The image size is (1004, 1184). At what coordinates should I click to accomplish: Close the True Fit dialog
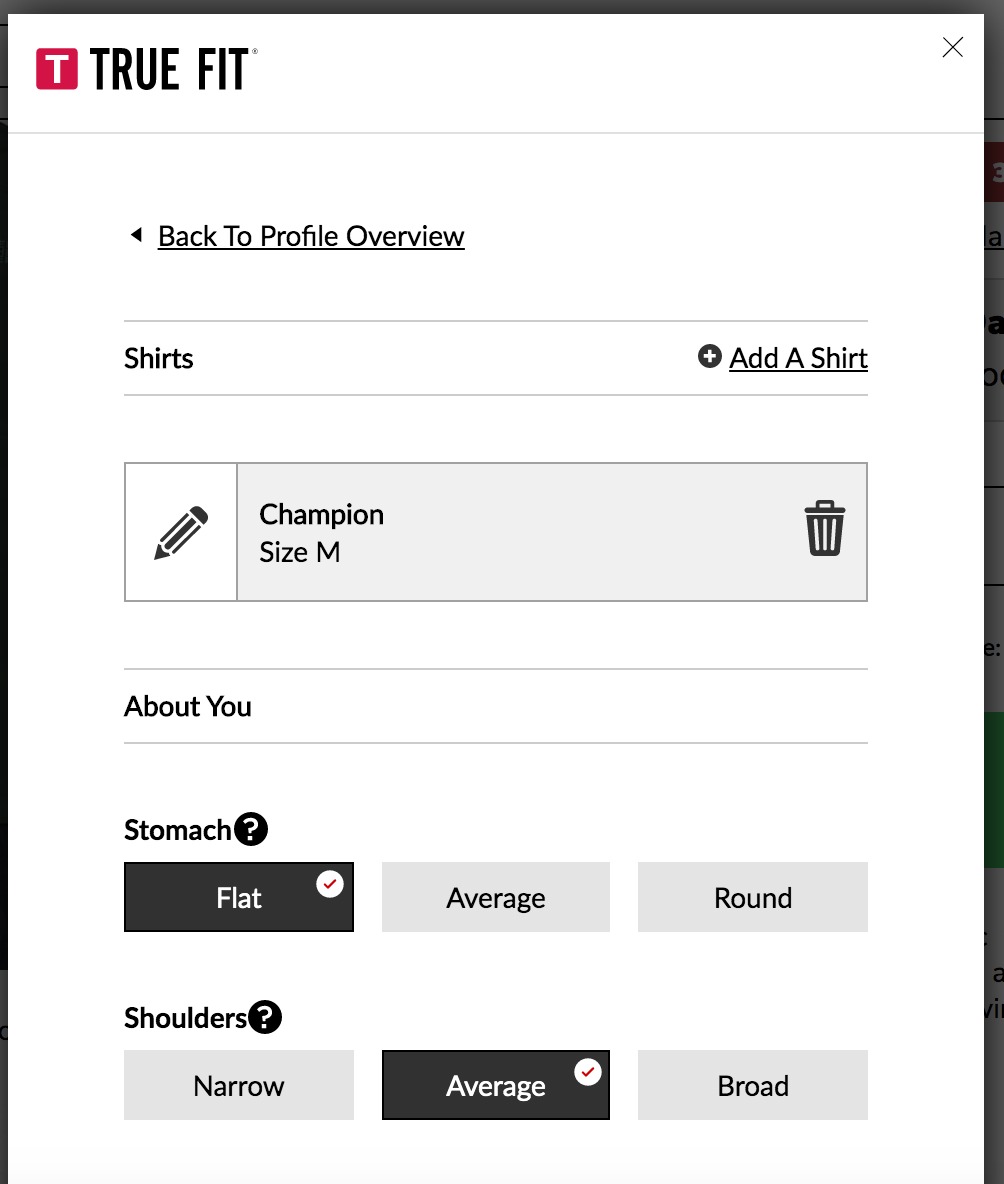click(953, 47)
